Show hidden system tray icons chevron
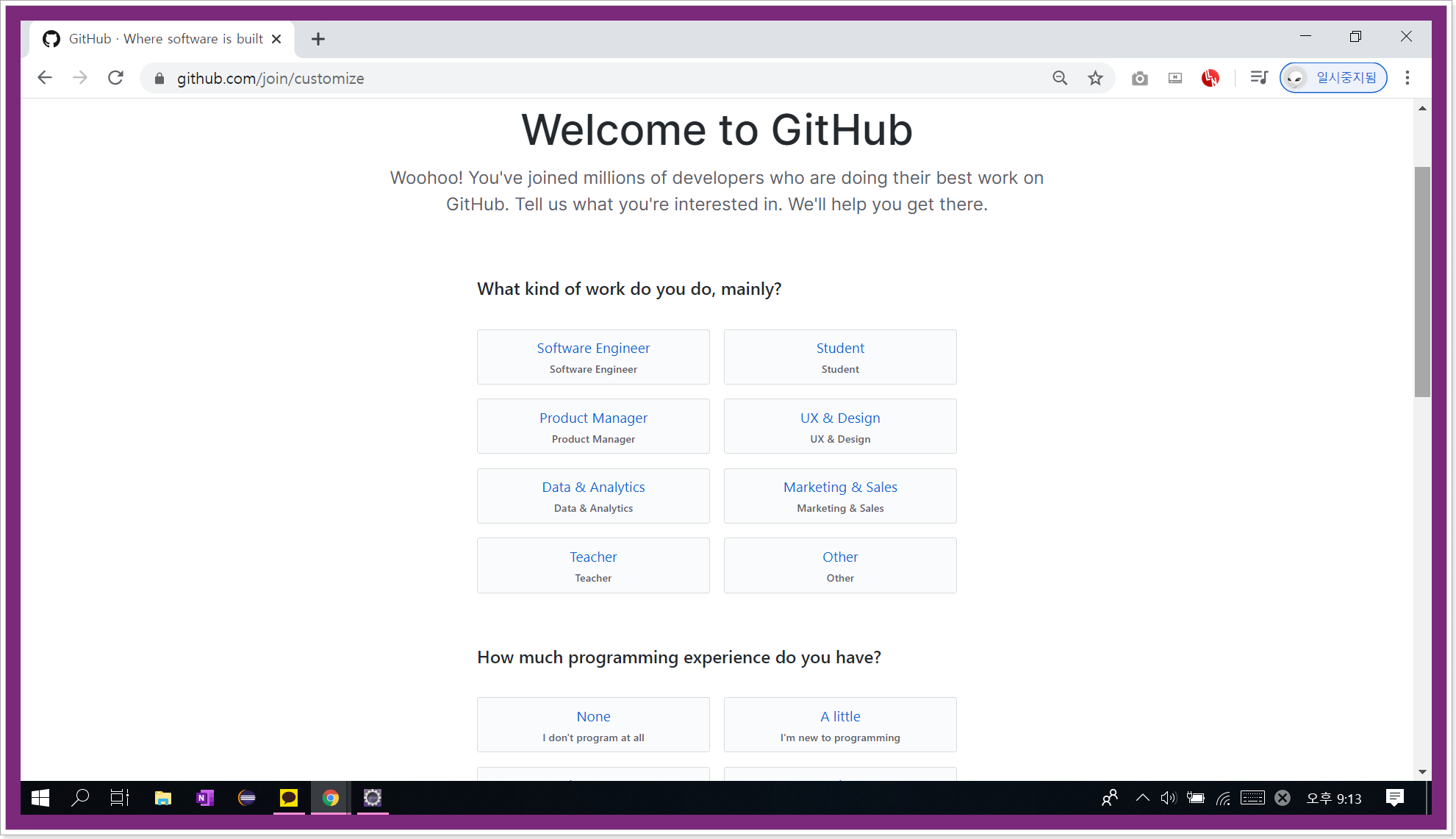This screenshot has width=1456, height=839. pos(1142,798)
